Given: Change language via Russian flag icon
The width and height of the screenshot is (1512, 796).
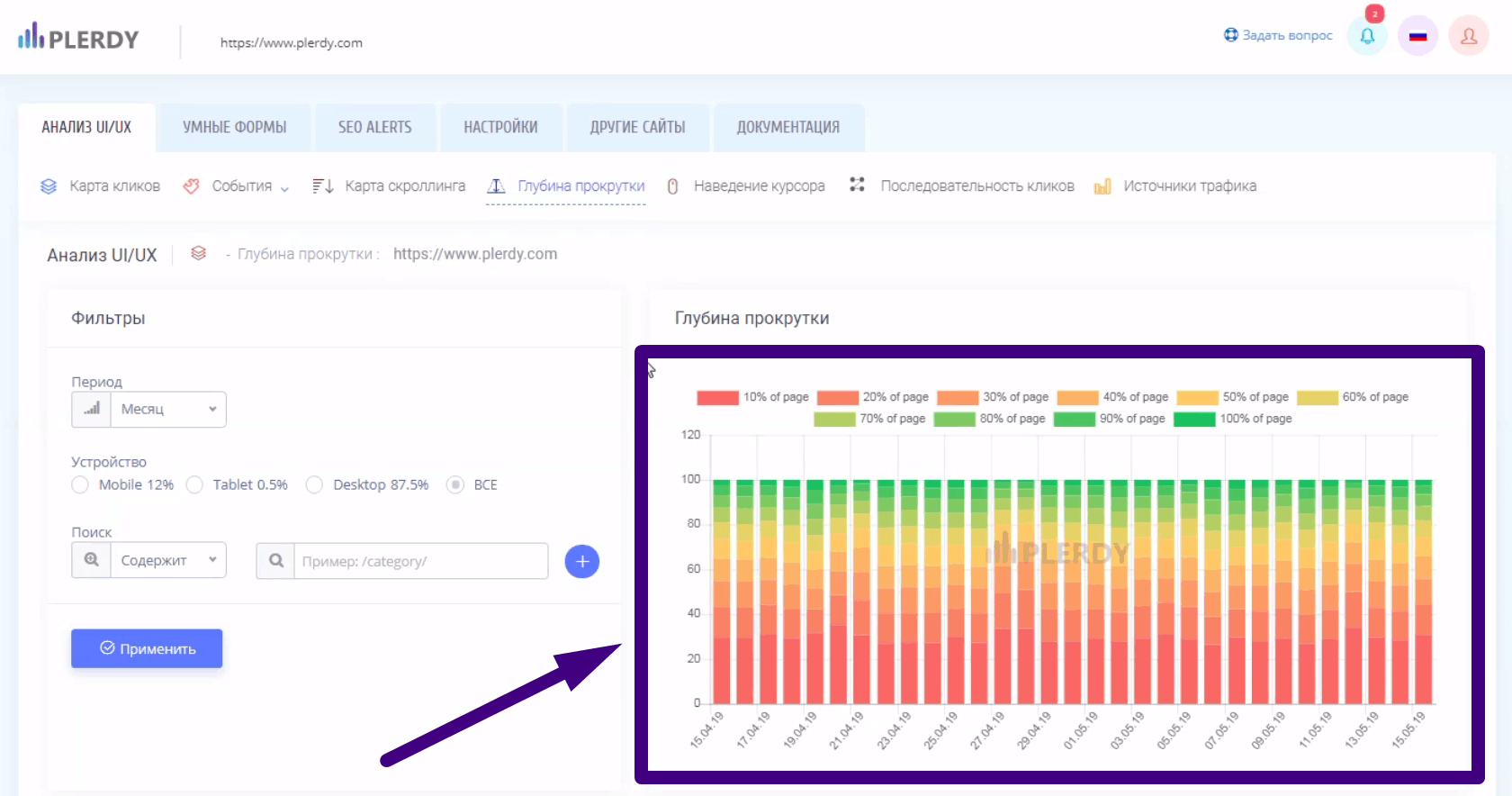Looking at the screenshot, I should [x=1417, y=36].
